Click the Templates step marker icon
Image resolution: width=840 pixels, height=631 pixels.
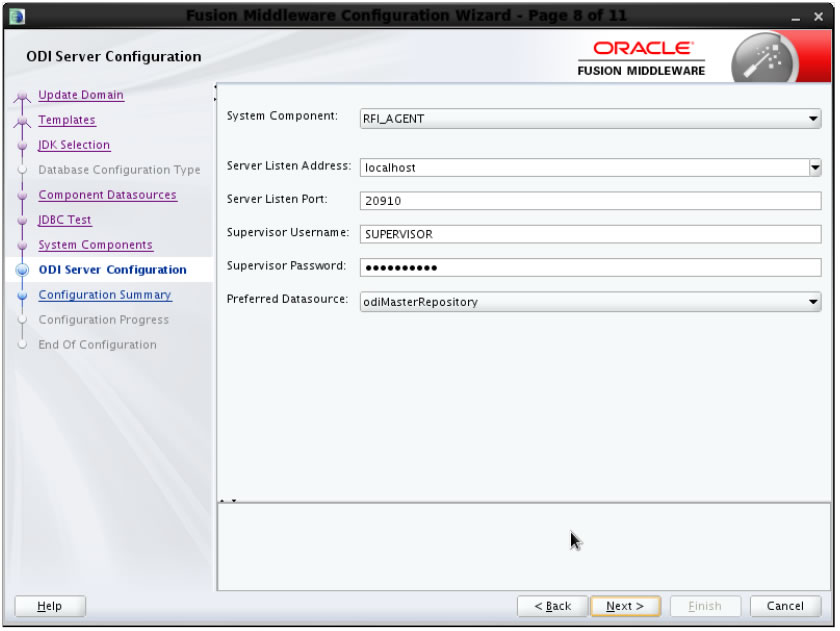pos(22,122)
